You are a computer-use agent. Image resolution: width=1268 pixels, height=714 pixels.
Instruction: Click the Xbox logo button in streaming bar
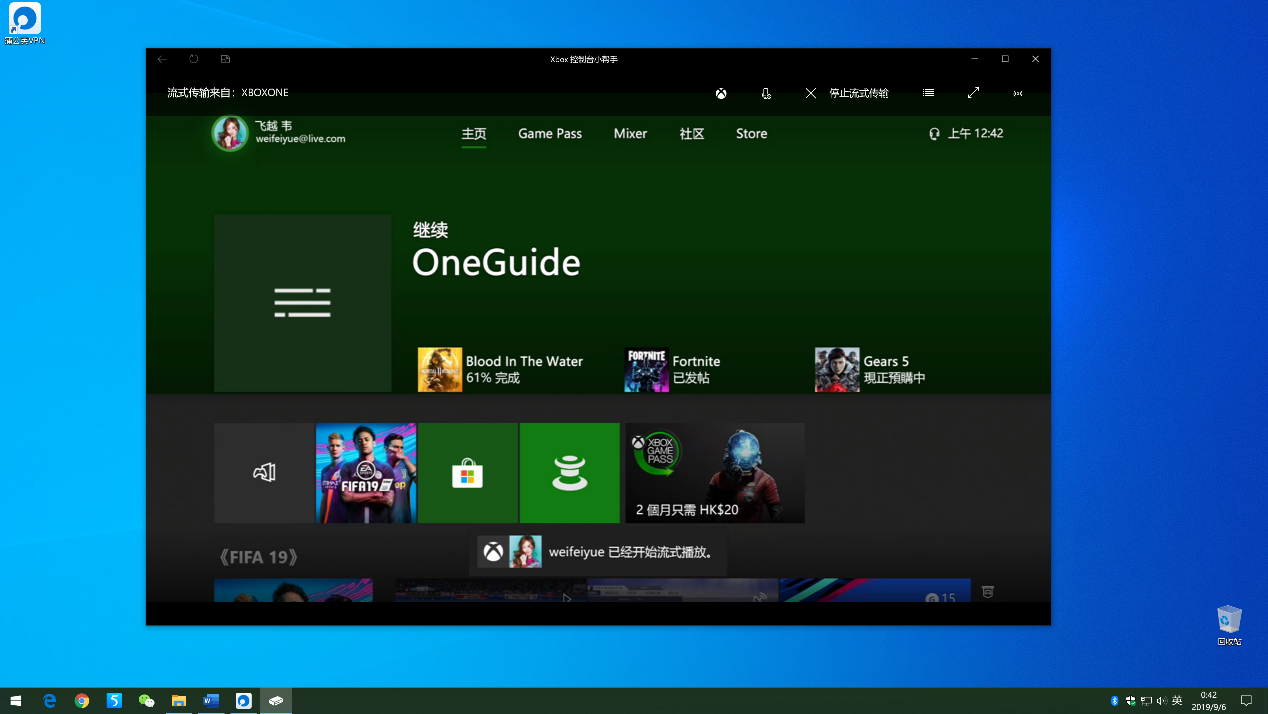tap(720, 93)
